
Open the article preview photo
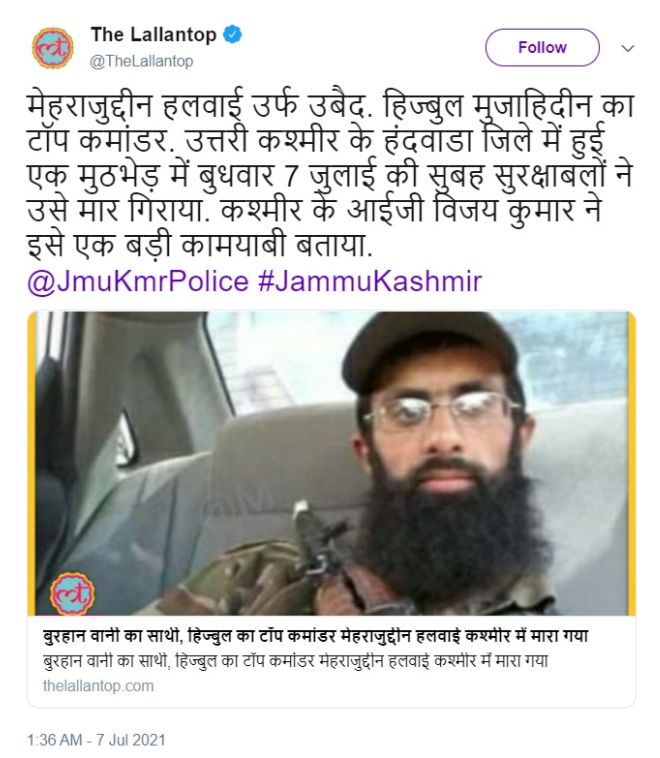pos(332,463)
